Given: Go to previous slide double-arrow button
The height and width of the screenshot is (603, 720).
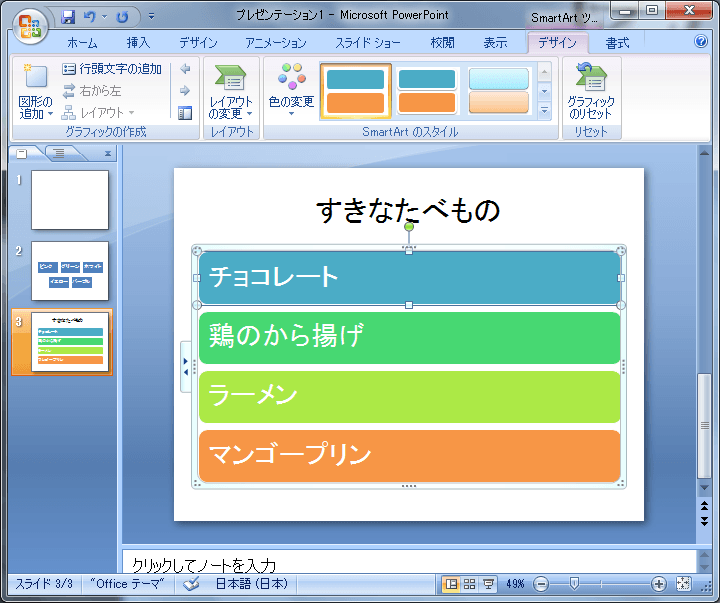Looking at the screenshot, I should click(704, 506).
